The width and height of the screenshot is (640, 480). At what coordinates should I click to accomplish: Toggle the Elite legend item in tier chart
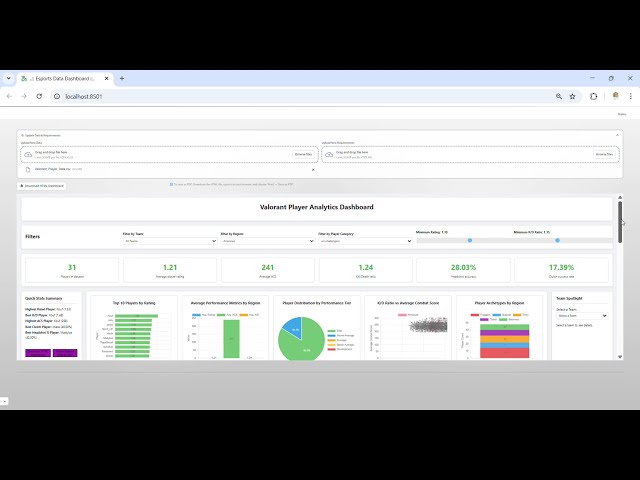click(x=335, y=331)
